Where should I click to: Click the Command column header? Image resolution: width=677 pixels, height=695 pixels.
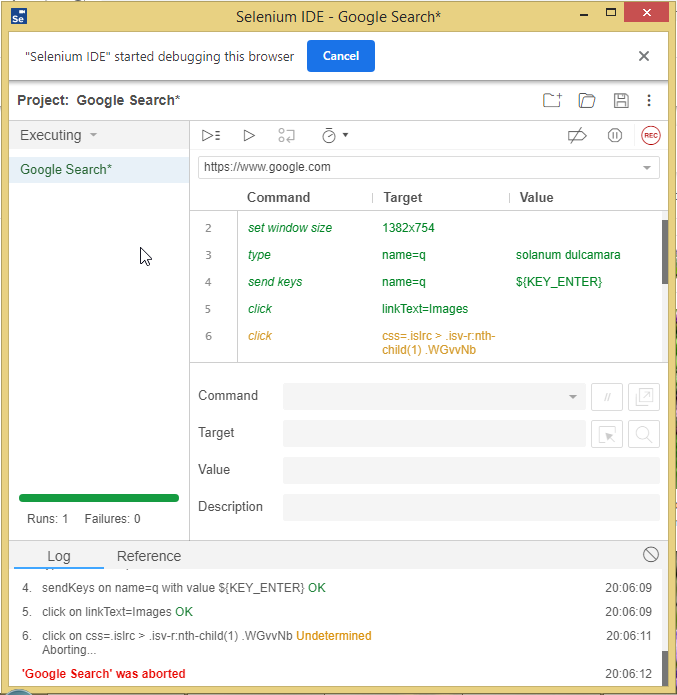coord(278,197)
